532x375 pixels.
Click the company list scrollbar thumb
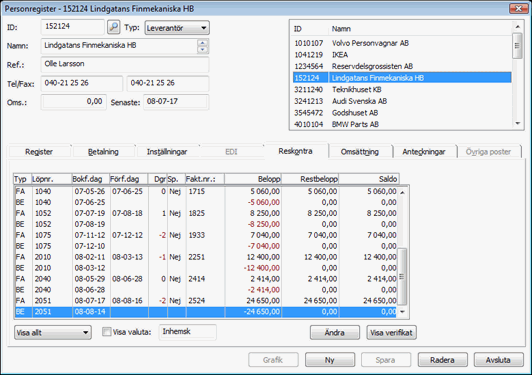[x=517, y=46]
